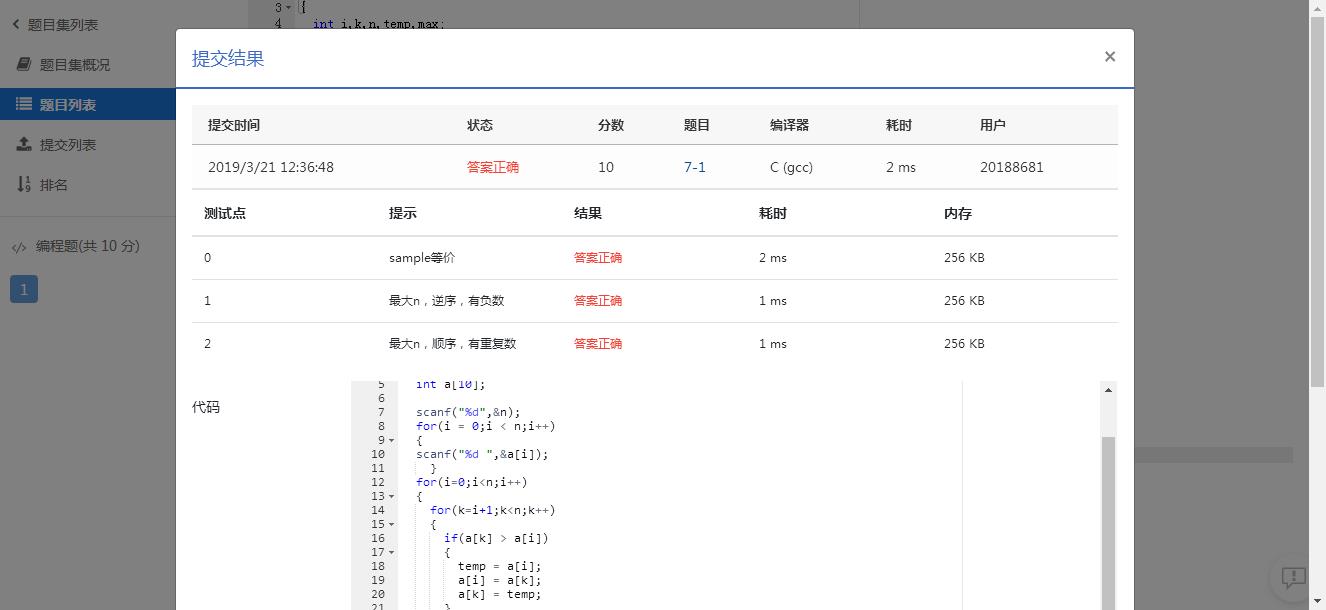Screen dimensions: 1326x610
Task: Click the code viewer scrollbar thumb
Action: tap(1108, 523)
